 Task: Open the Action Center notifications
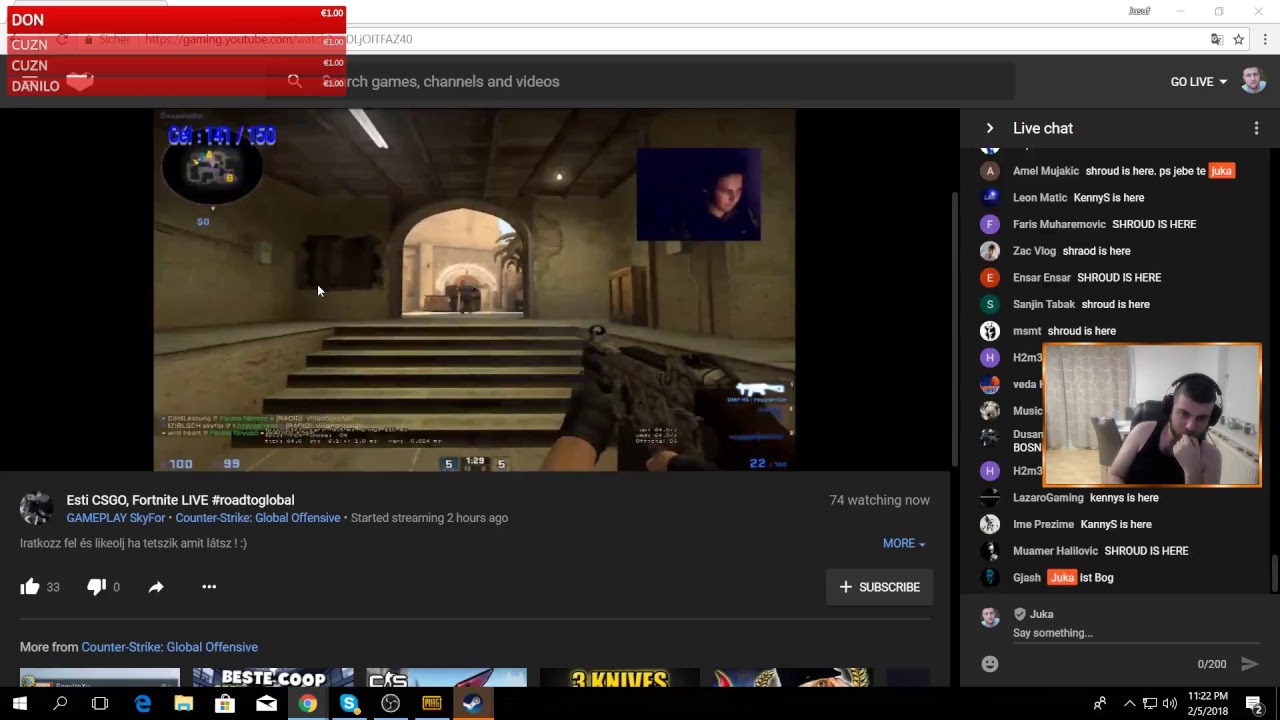(1254, 704)
